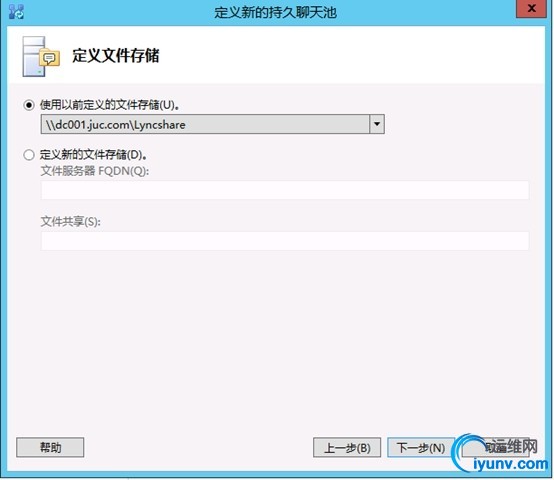Click the file store server icon
The width and height of the screenshot is (554, 480).
[x=41, y=57]
